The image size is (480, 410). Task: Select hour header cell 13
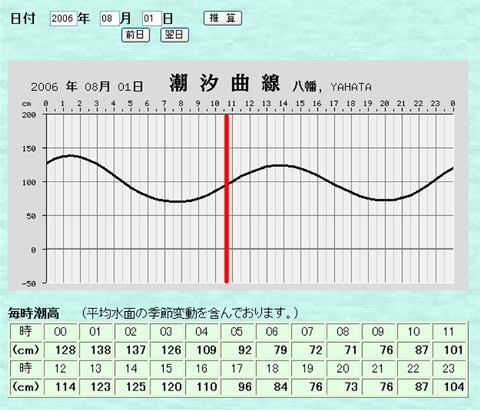coord(96,369)
